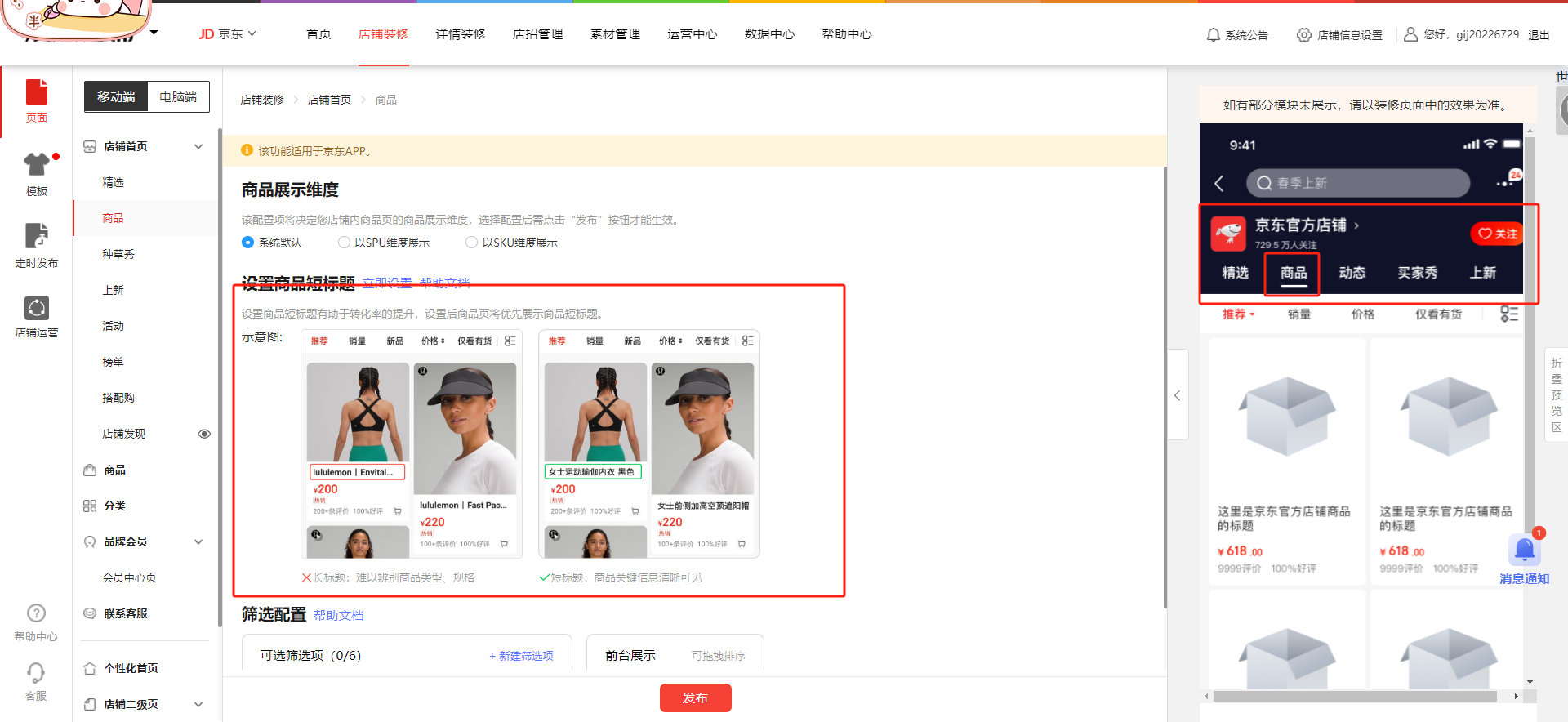
Task: Click the 系统公告 bell icon
Action: click(x=1214, y=35)
